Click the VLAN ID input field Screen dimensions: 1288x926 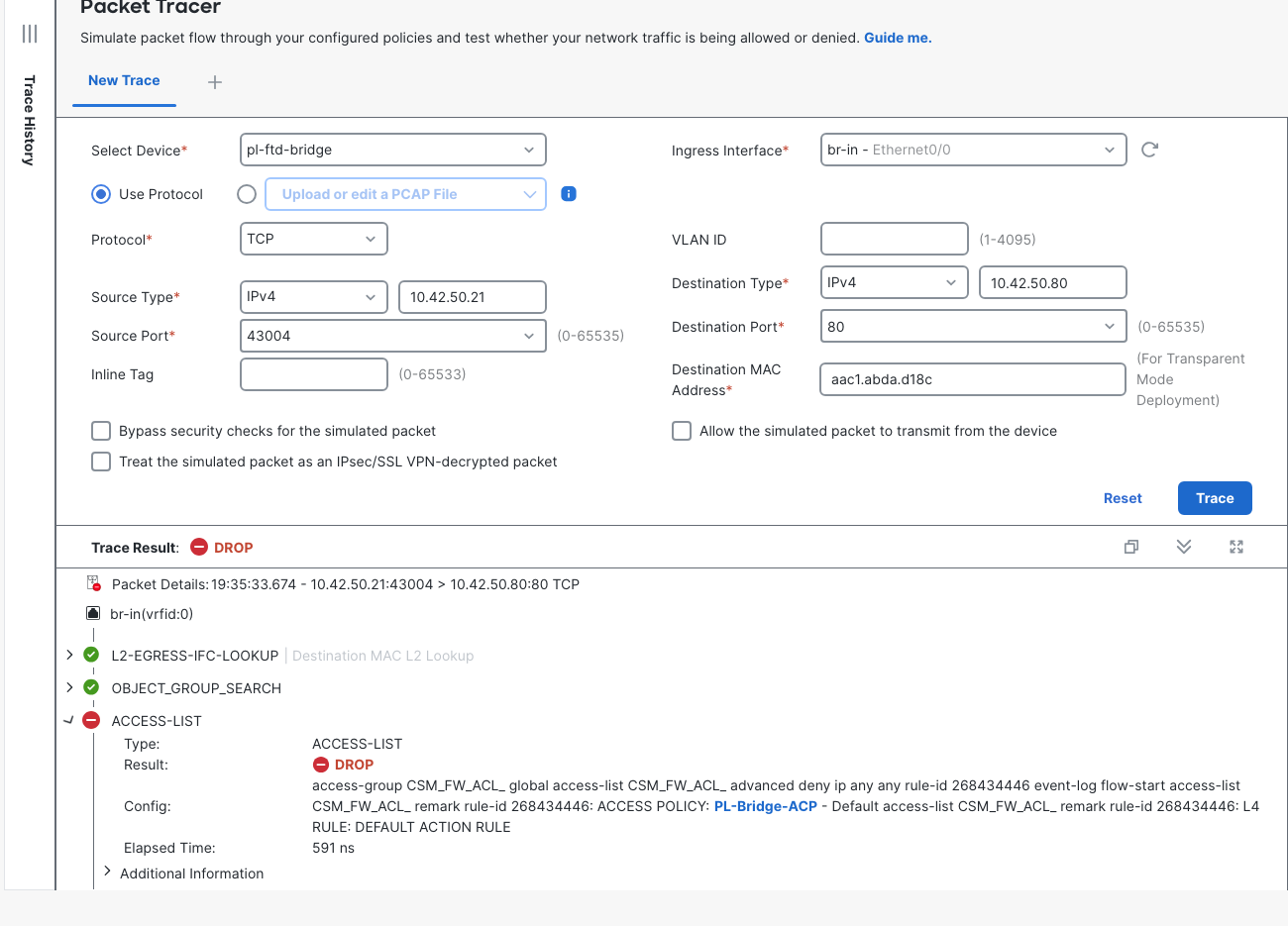point(895,239)
